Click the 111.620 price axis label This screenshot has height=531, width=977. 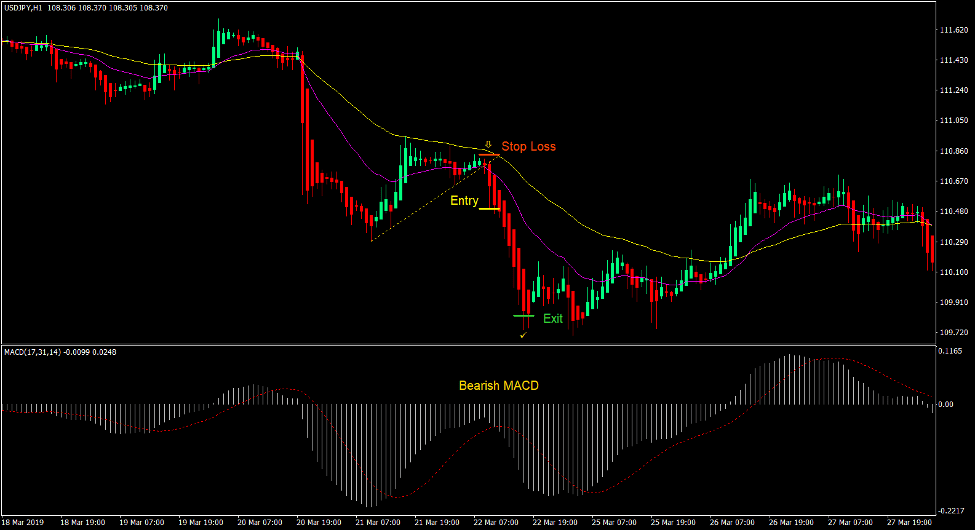(954, 31)
